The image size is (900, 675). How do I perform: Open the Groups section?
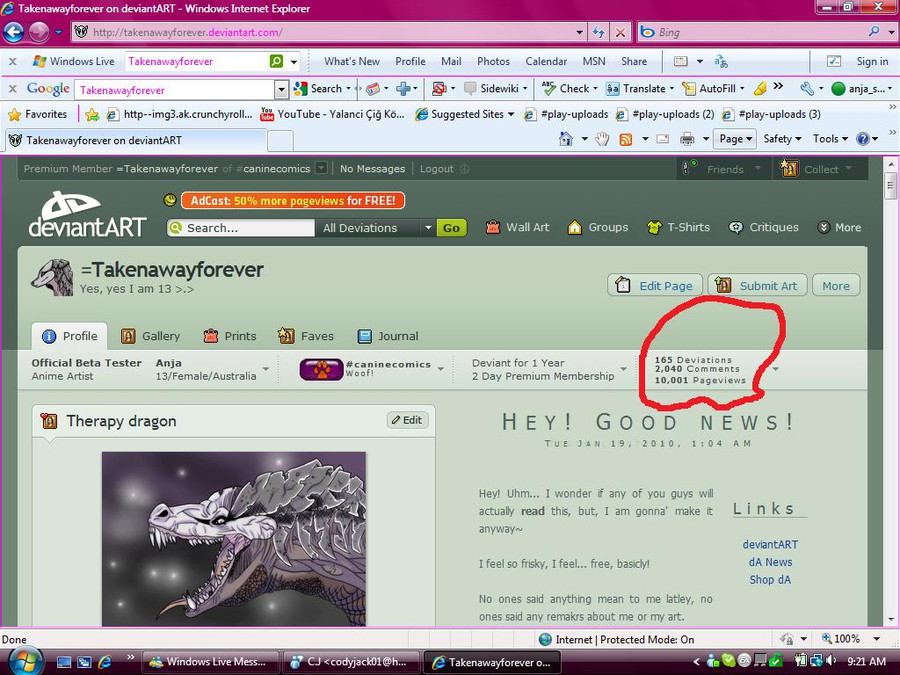(x=598, y=227)
